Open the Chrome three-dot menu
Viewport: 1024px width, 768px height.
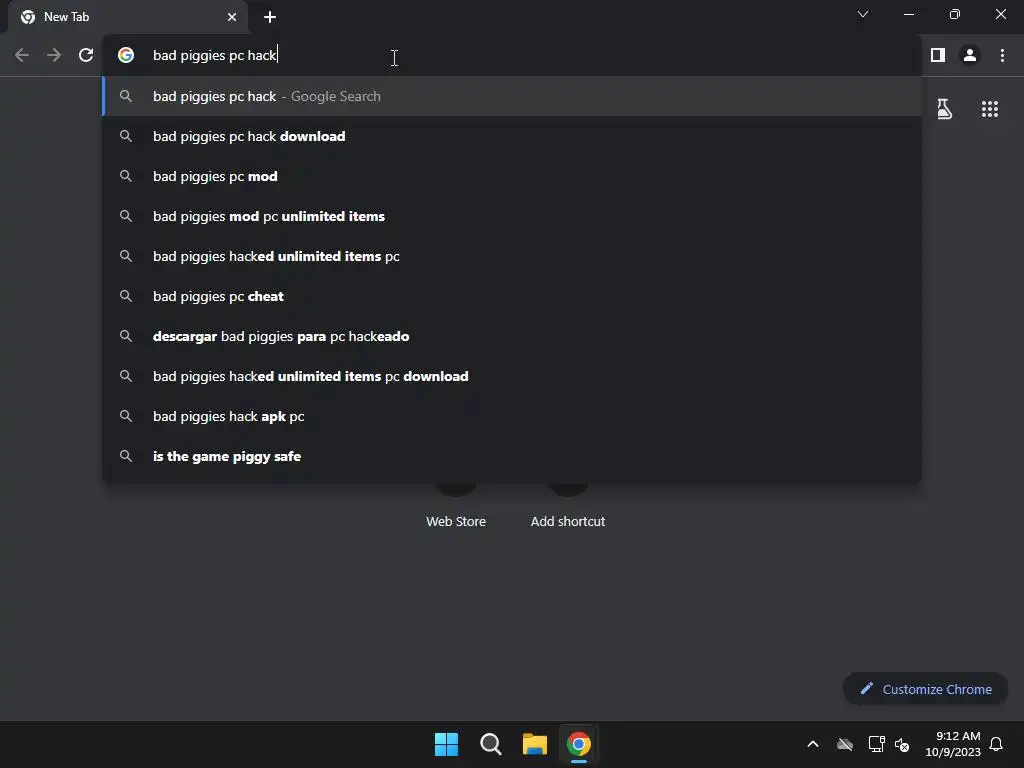click(1002, 56)
